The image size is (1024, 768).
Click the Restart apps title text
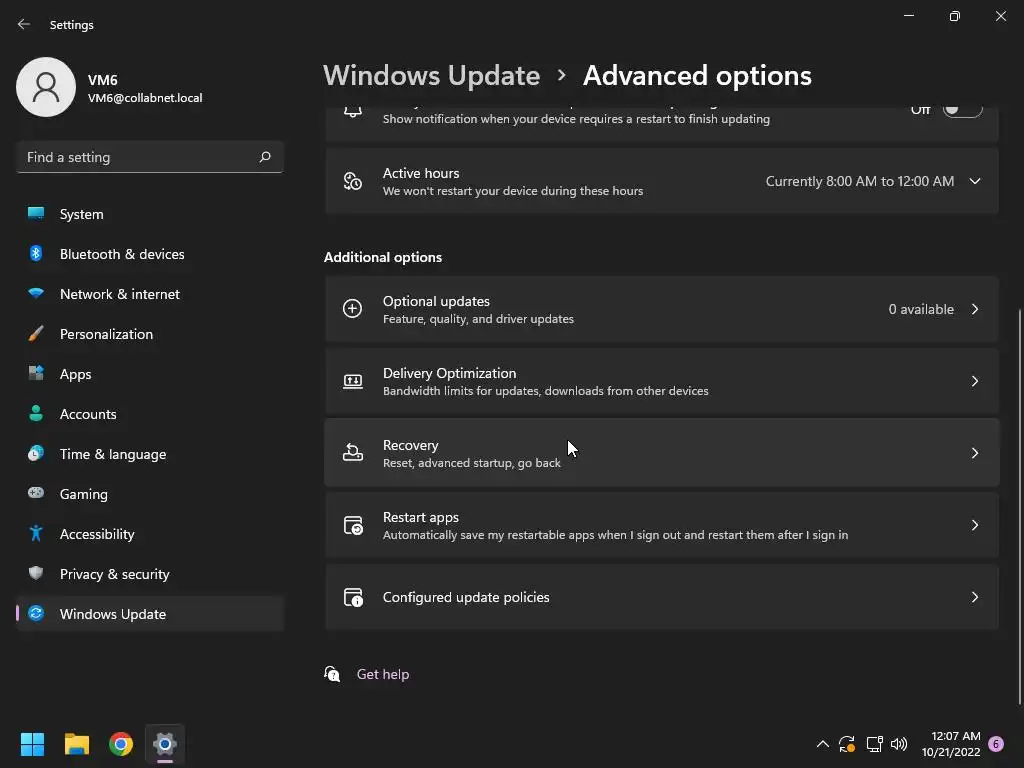pos(421,517)
